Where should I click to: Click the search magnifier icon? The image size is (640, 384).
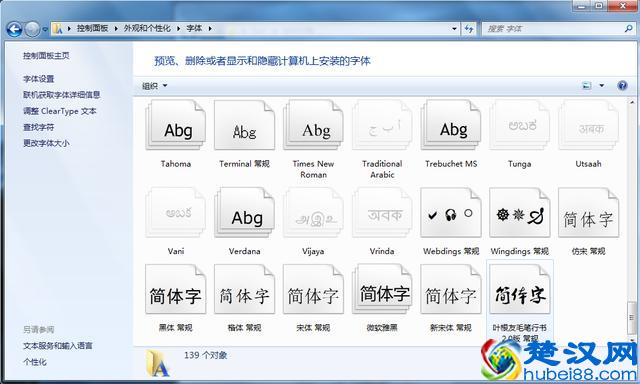tap(628, 29)
